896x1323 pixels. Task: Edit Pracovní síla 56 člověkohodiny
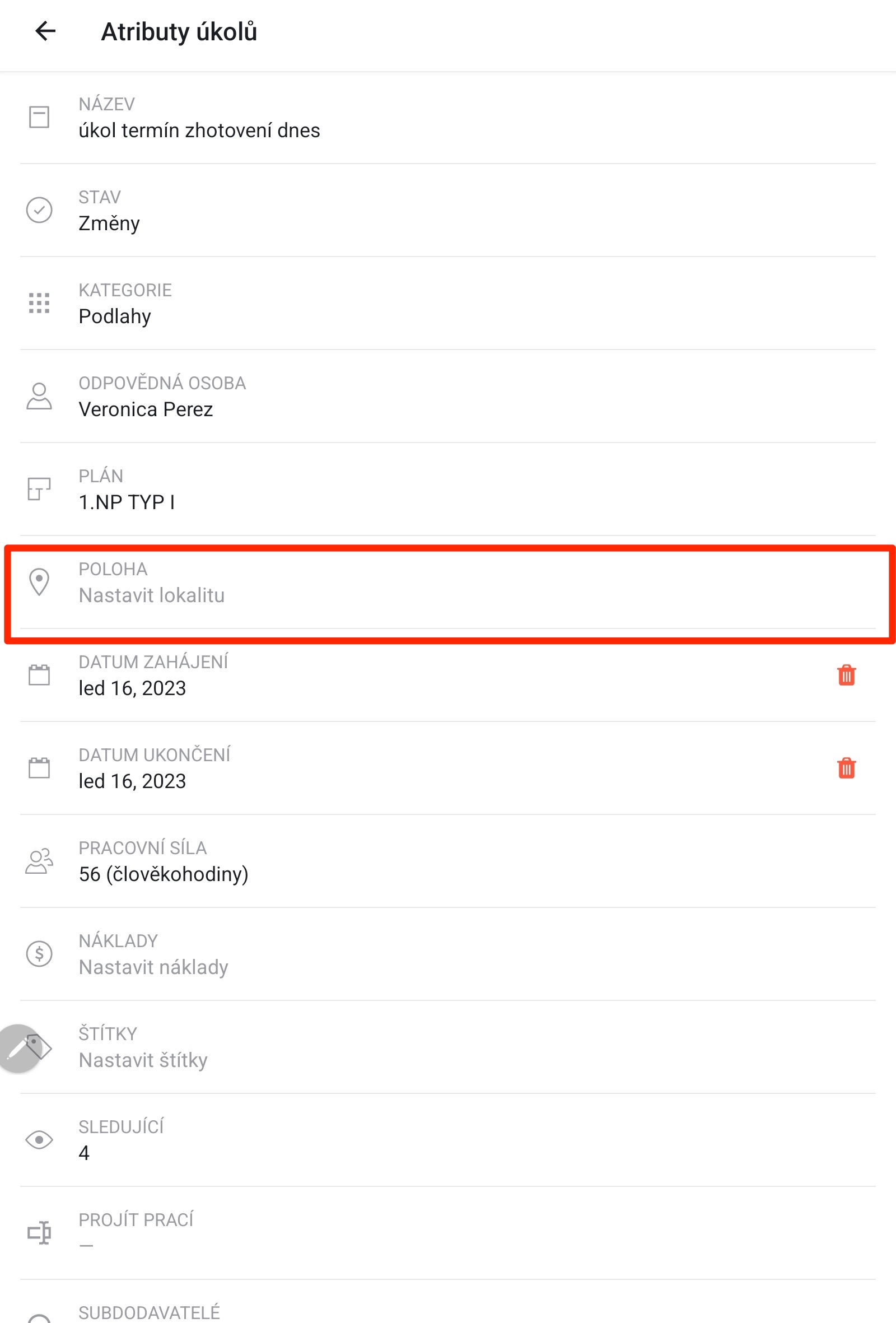[x=447, y=861]
